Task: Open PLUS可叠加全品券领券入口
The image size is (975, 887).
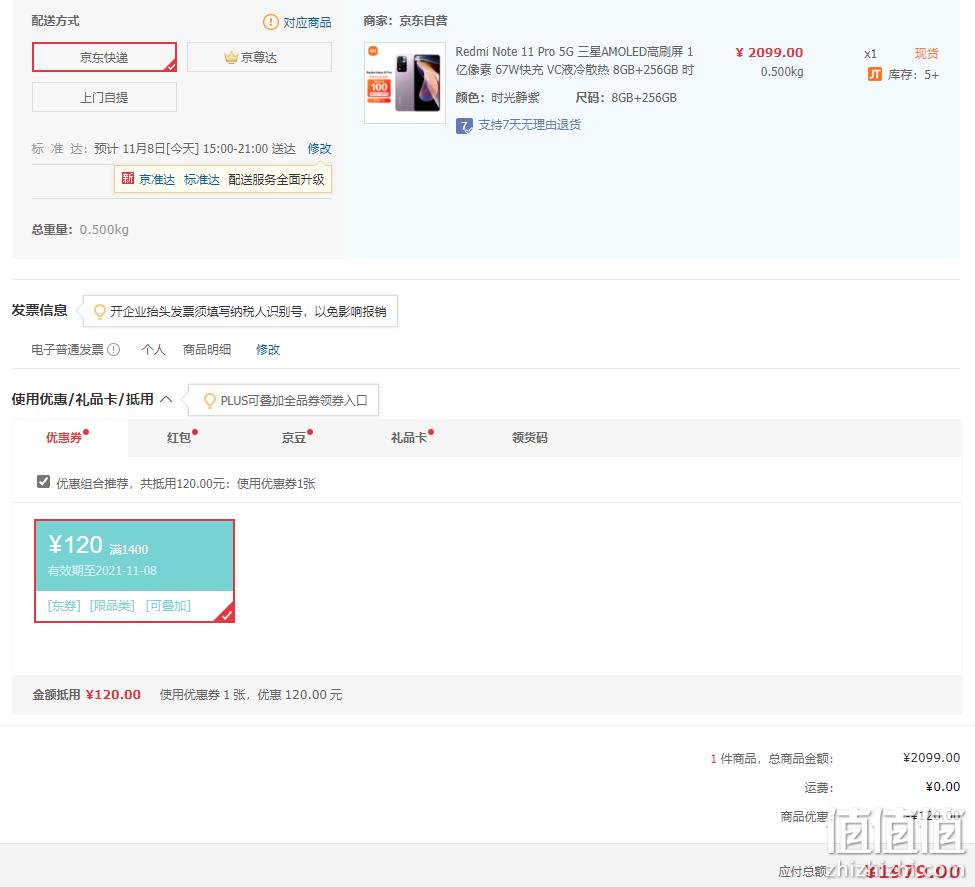Action: [293, 401]
